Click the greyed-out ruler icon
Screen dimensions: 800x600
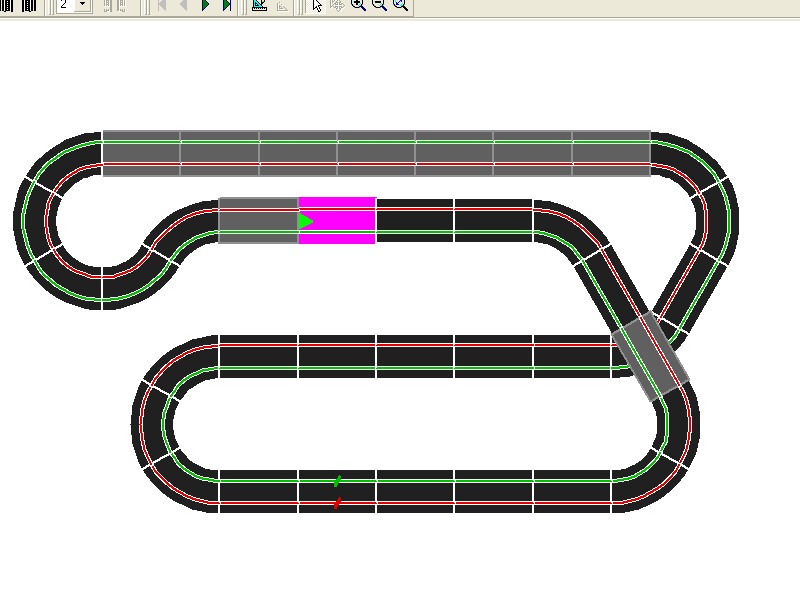click(282, 5)
